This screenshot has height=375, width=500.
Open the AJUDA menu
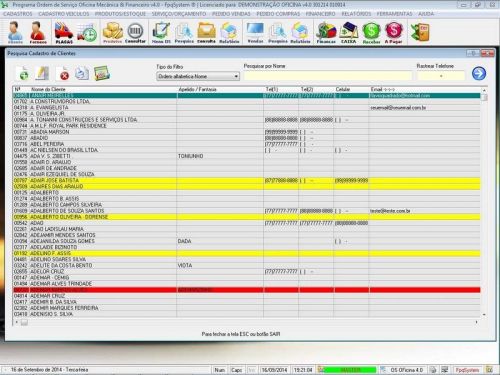(426, 14)
